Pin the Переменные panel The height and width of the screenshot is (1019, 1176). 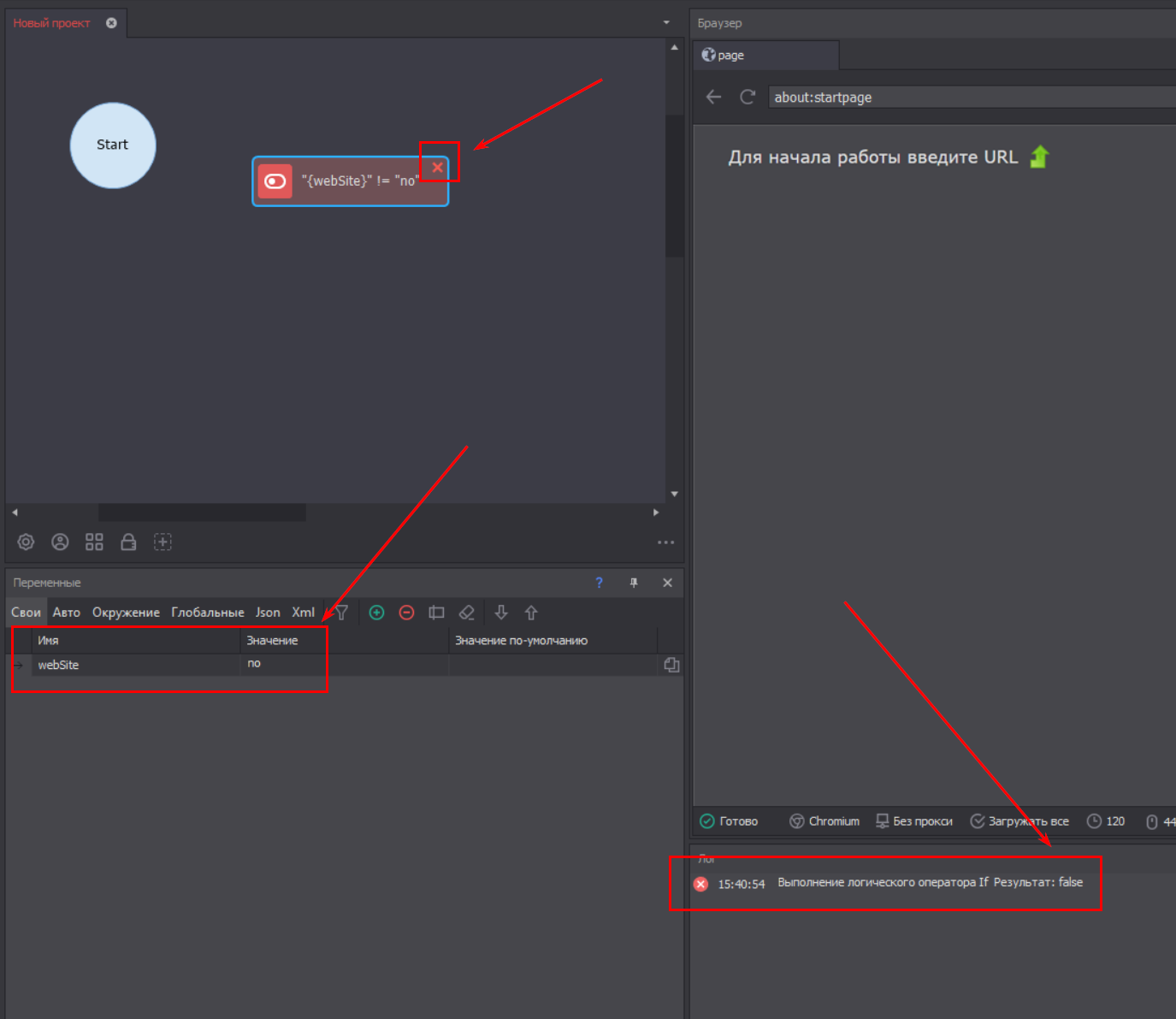[634, 583]
